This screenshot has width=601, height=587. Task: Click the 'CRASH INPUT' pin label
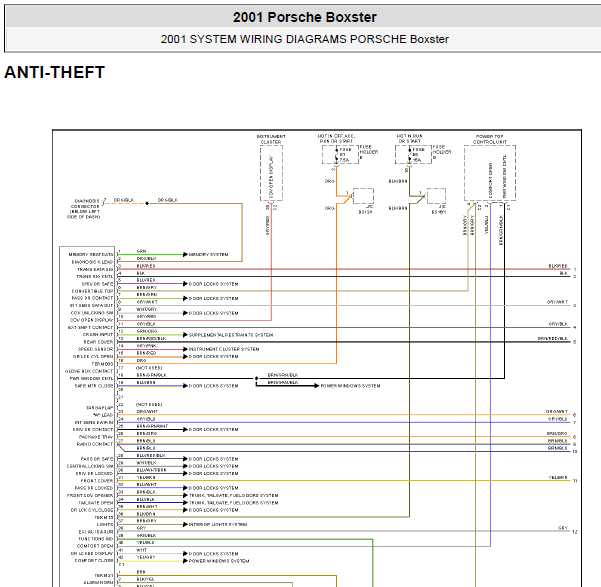click(98, 335)
